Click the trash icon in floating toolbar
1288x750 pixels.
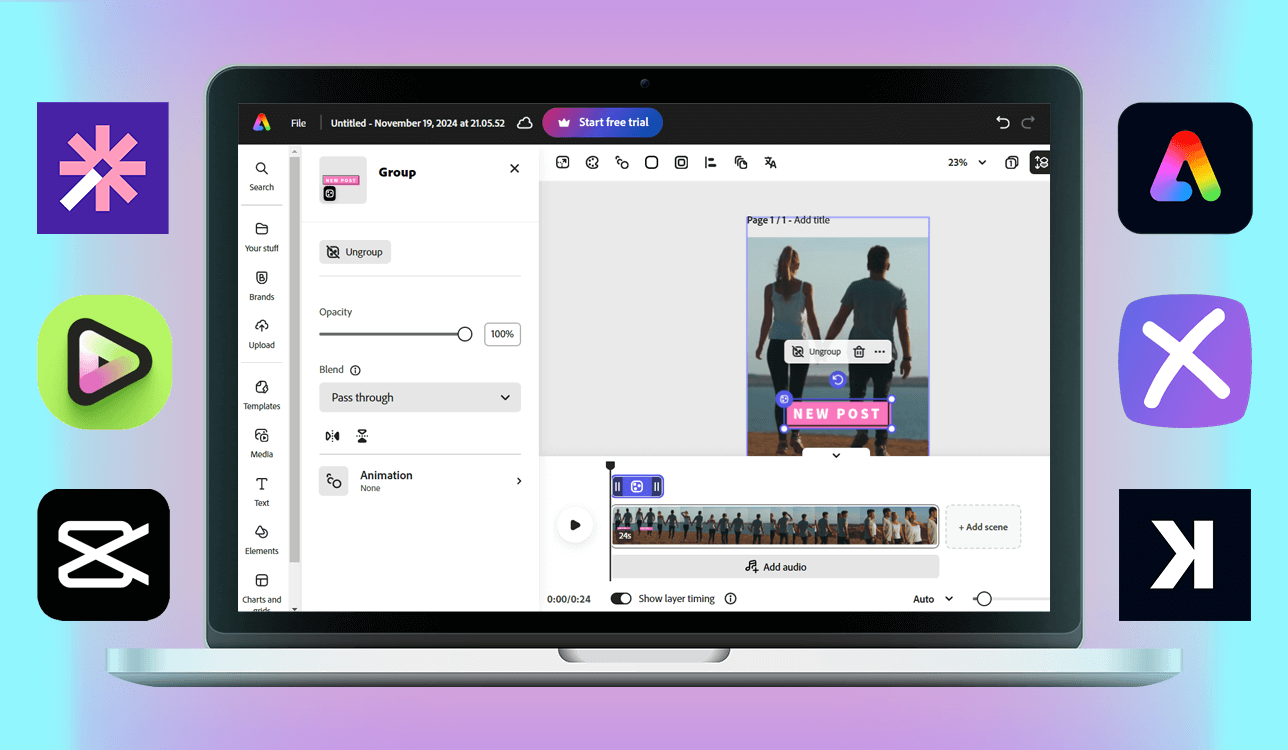pyautogui.click(x=859, y=352)
